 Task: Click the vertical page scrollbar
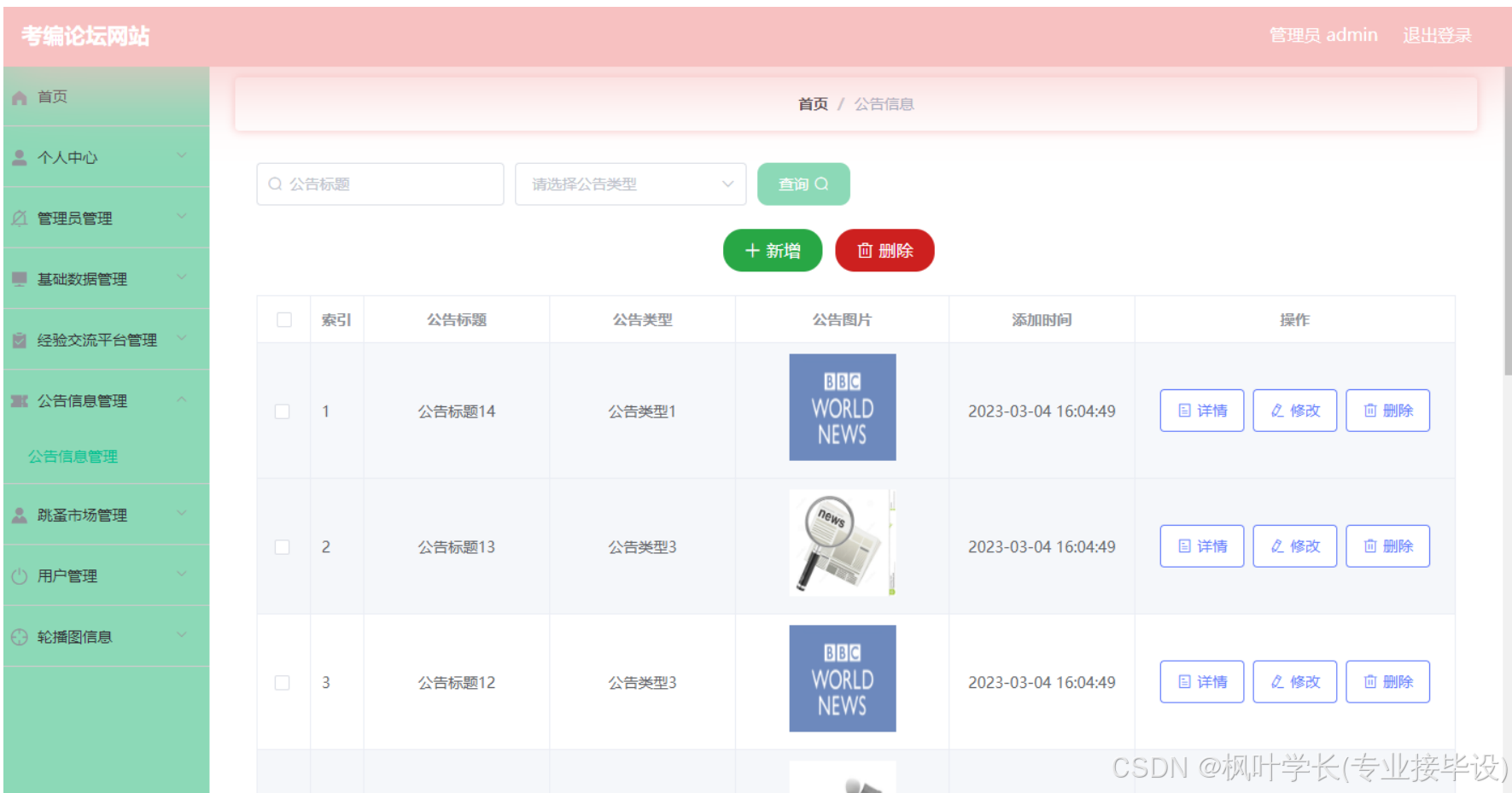pyautogui.click(x=1508, y=222)
